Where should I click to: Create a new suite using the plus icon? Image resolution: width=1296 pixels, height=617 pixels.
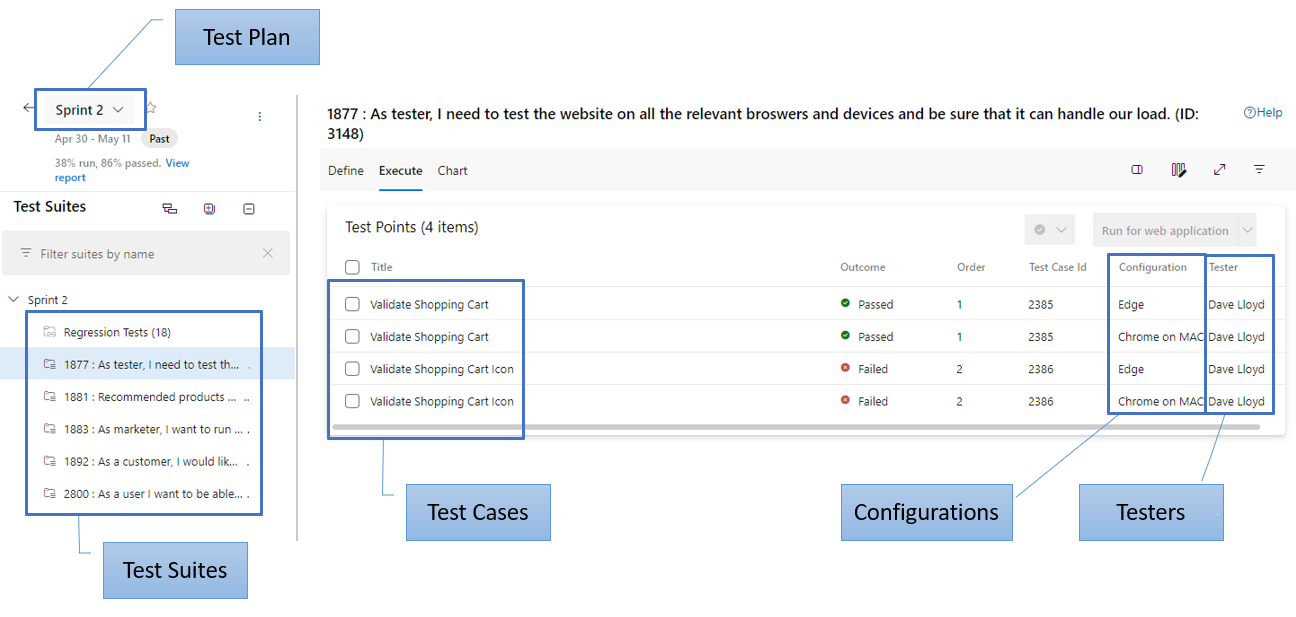(209, 208)
